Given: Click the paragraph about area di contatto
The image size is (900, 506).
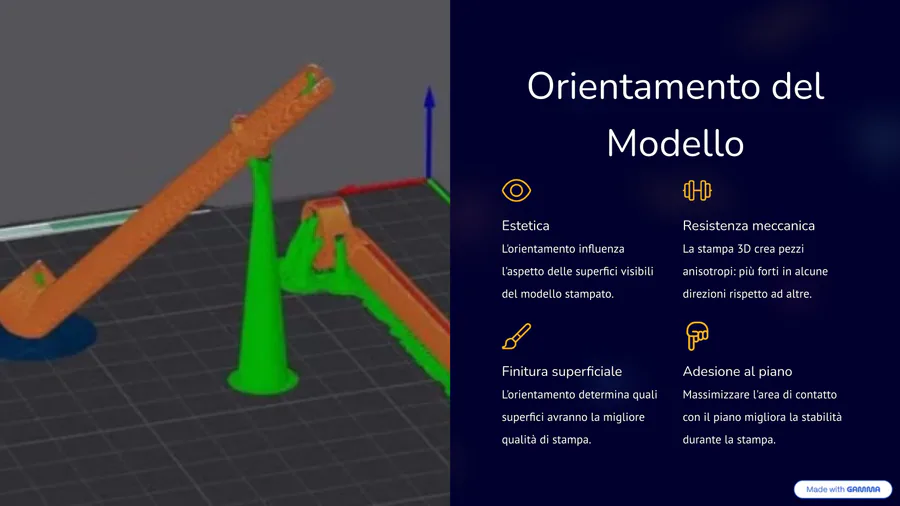Looking at the screenshot, I should pos(761,417).
